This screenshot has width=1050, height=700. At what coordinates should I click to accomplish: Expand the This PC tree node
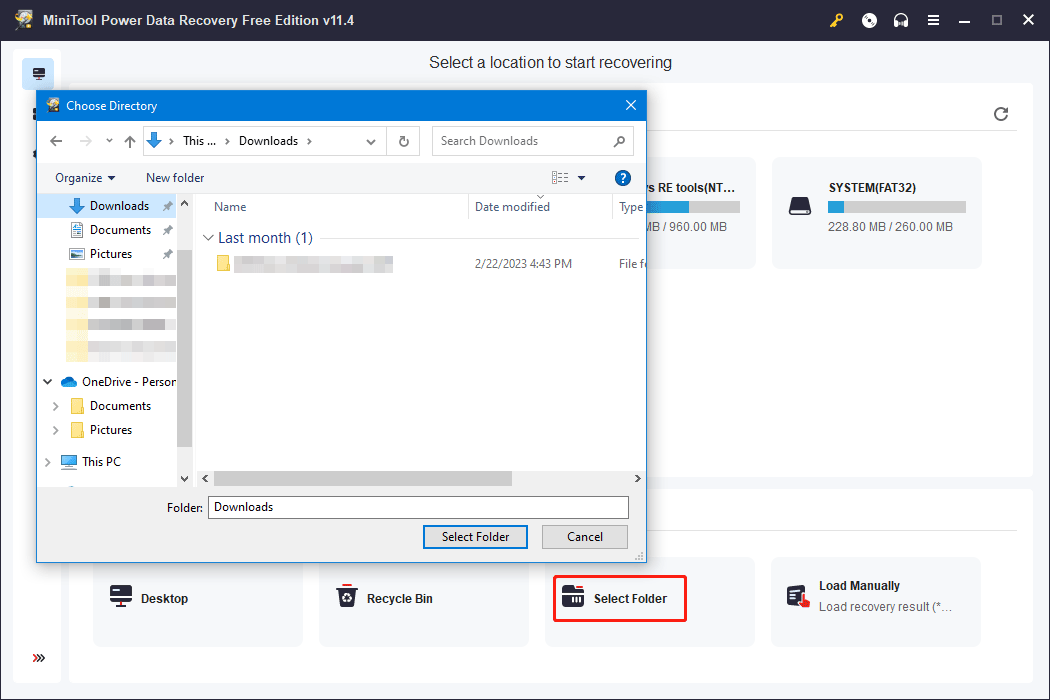pyautogui.click(x=48, y=462)
